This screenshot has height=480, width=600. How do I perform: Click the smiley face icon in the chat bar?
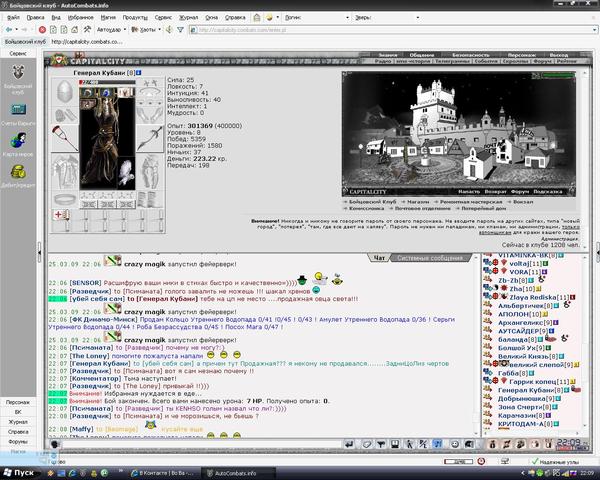tap(455, 444)
